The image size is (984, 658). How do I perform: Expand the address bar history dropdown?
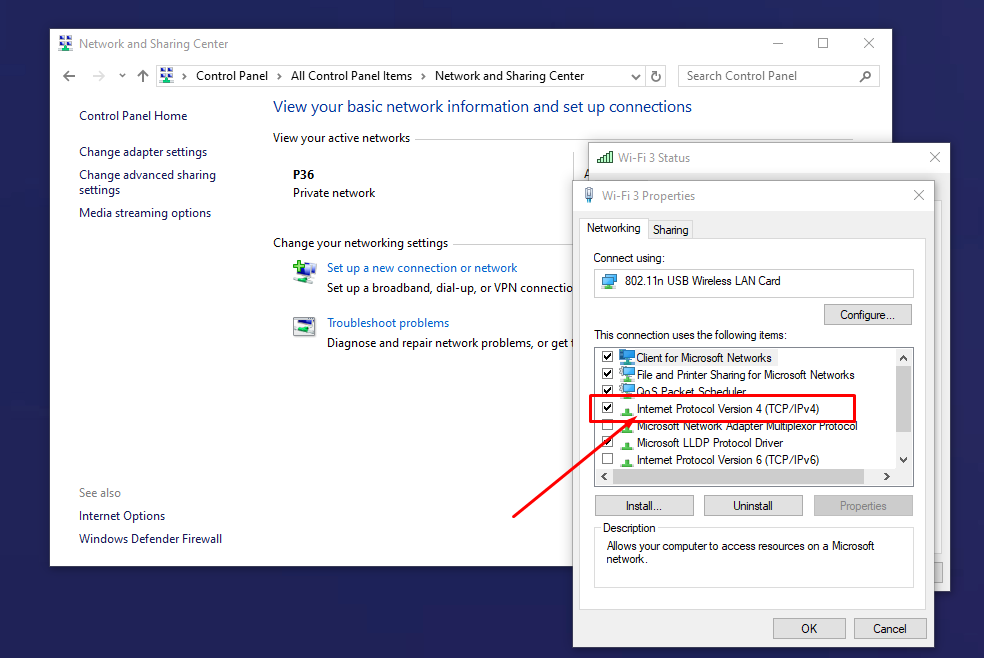(x=636, y=77)
